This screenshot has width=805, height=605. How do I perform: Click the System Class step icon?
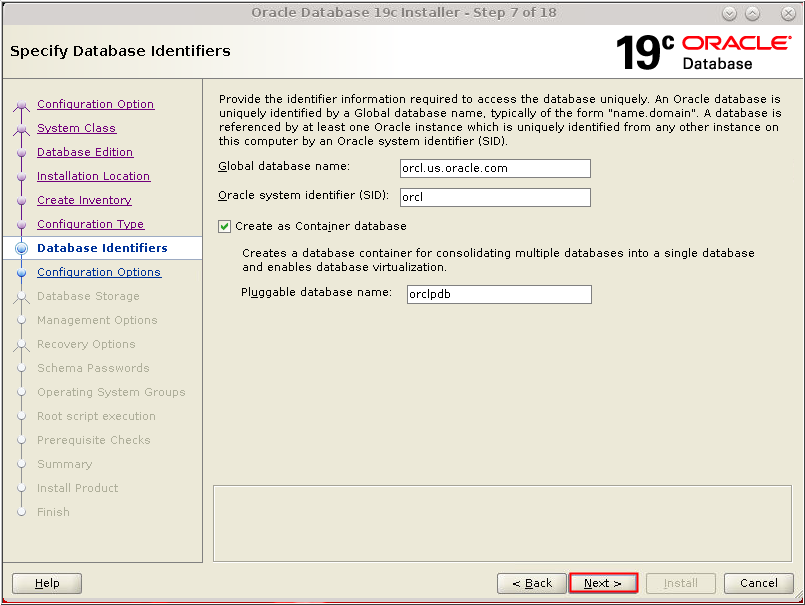click(24, 128)
